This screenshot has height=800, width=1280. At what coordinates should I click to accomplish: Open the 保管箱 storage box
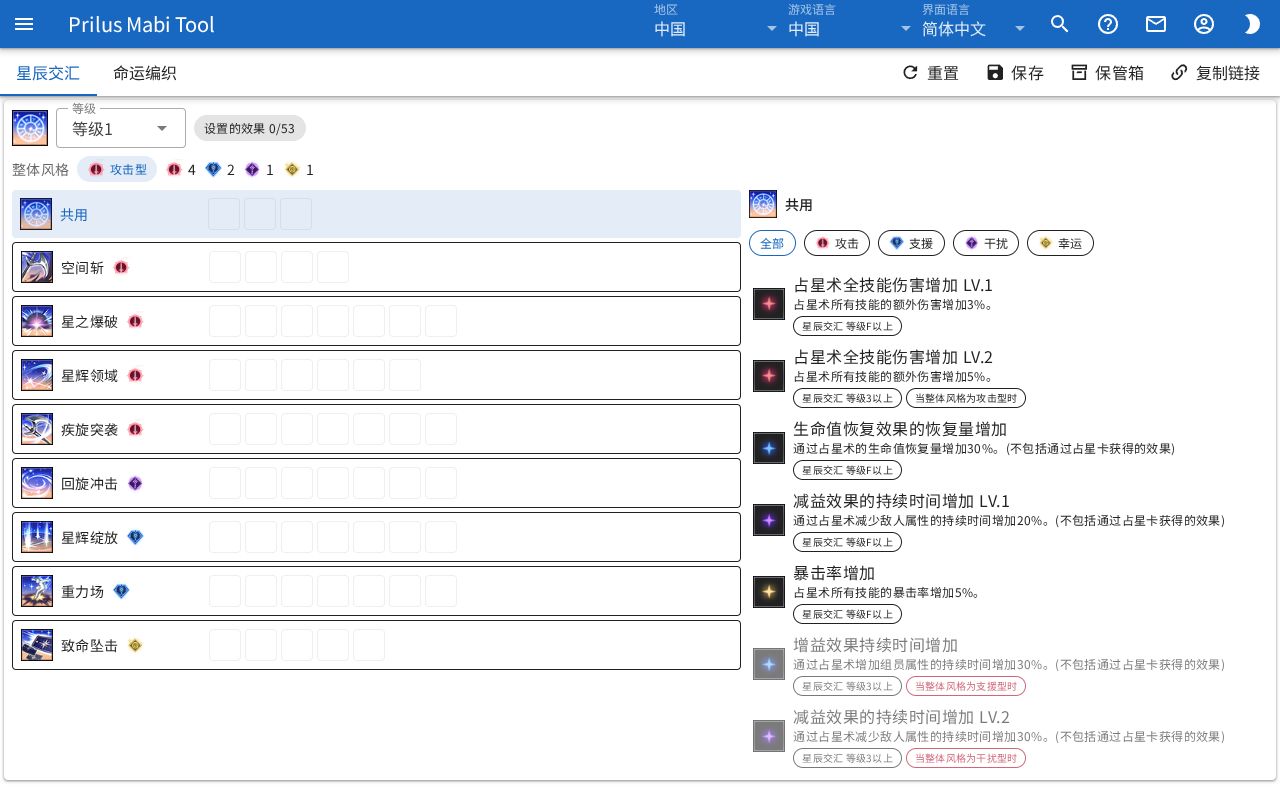point(1107,73)
